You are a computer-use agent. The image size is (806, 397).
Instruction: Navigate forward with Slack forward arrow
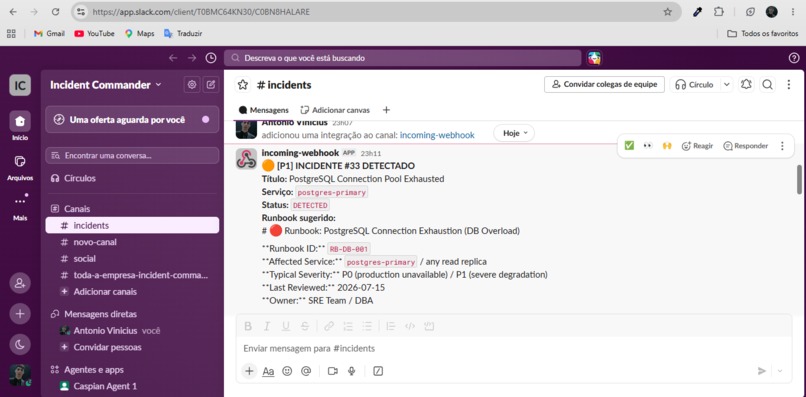(x=192, y=58)
